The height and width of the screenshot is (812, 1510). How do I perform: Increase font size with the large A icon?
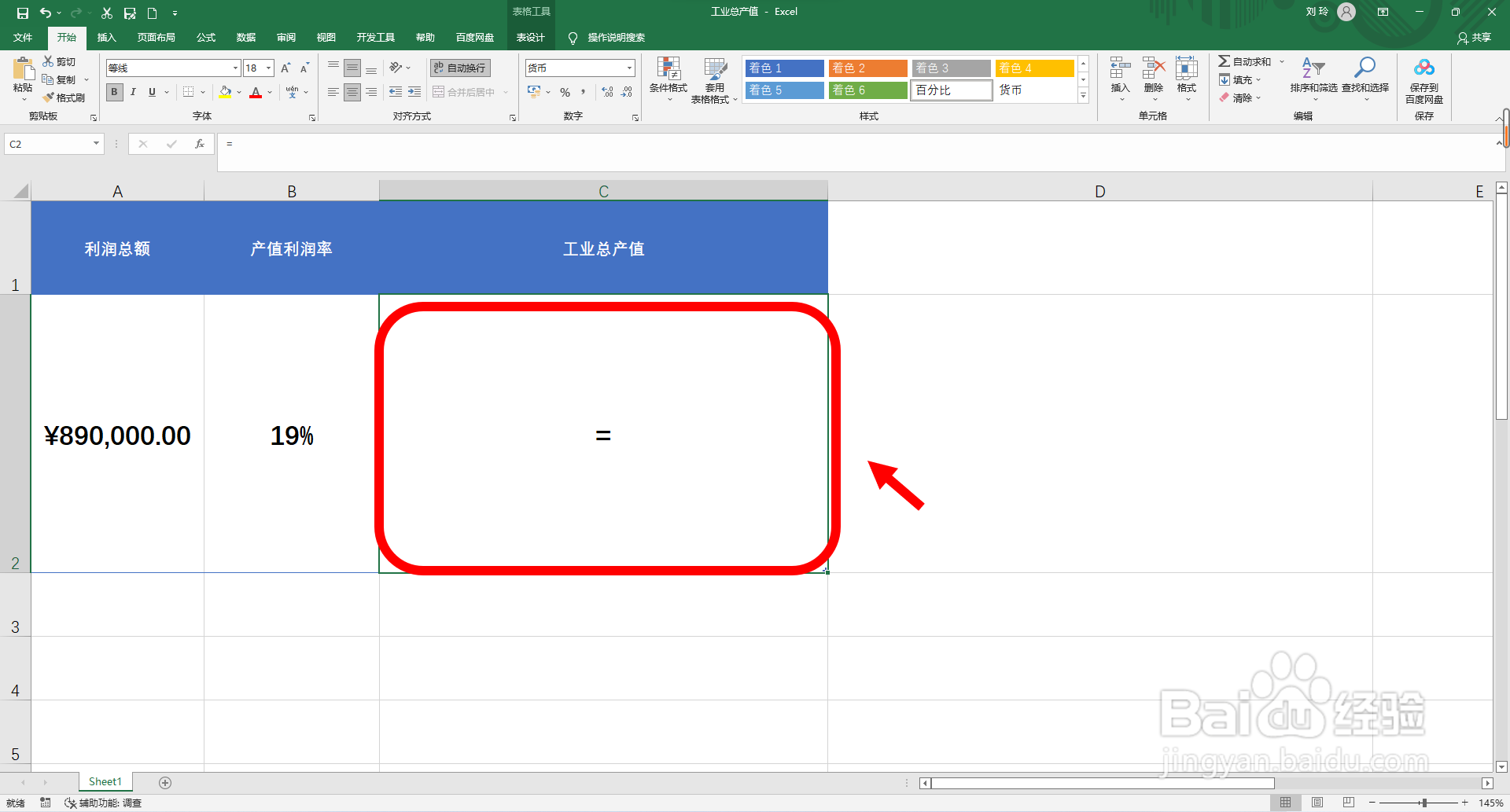[x=285, y=68]
